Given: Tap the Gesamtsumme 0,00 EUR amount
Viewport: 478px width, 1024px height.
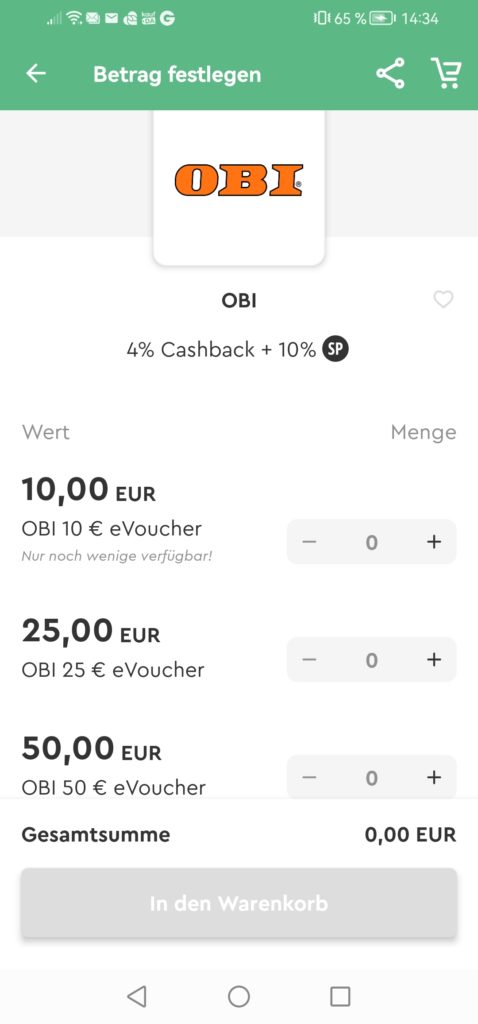Looking at the screenshot, I should click(x=411, y=834).
